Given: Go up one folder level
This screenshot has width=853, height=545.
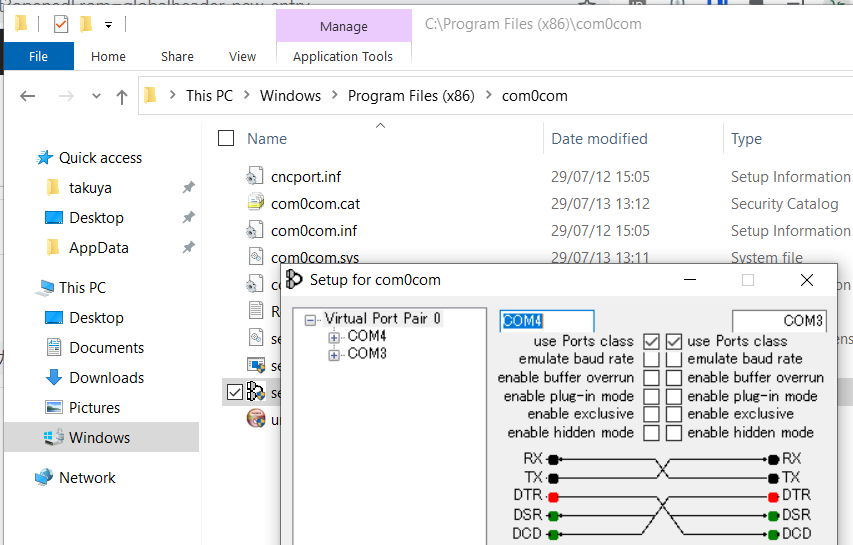Looking at the screenshot, I should coord(122,97).
